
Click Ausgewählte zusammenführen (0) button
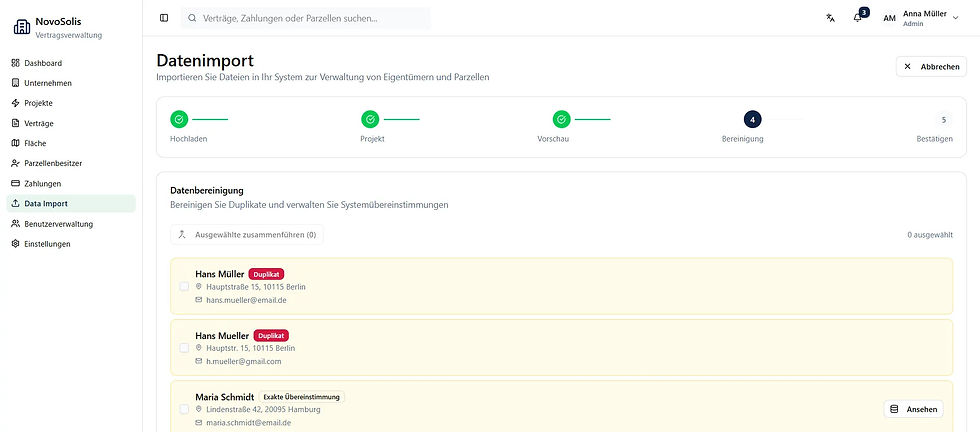pyautogui.click(x=247, y=235)
